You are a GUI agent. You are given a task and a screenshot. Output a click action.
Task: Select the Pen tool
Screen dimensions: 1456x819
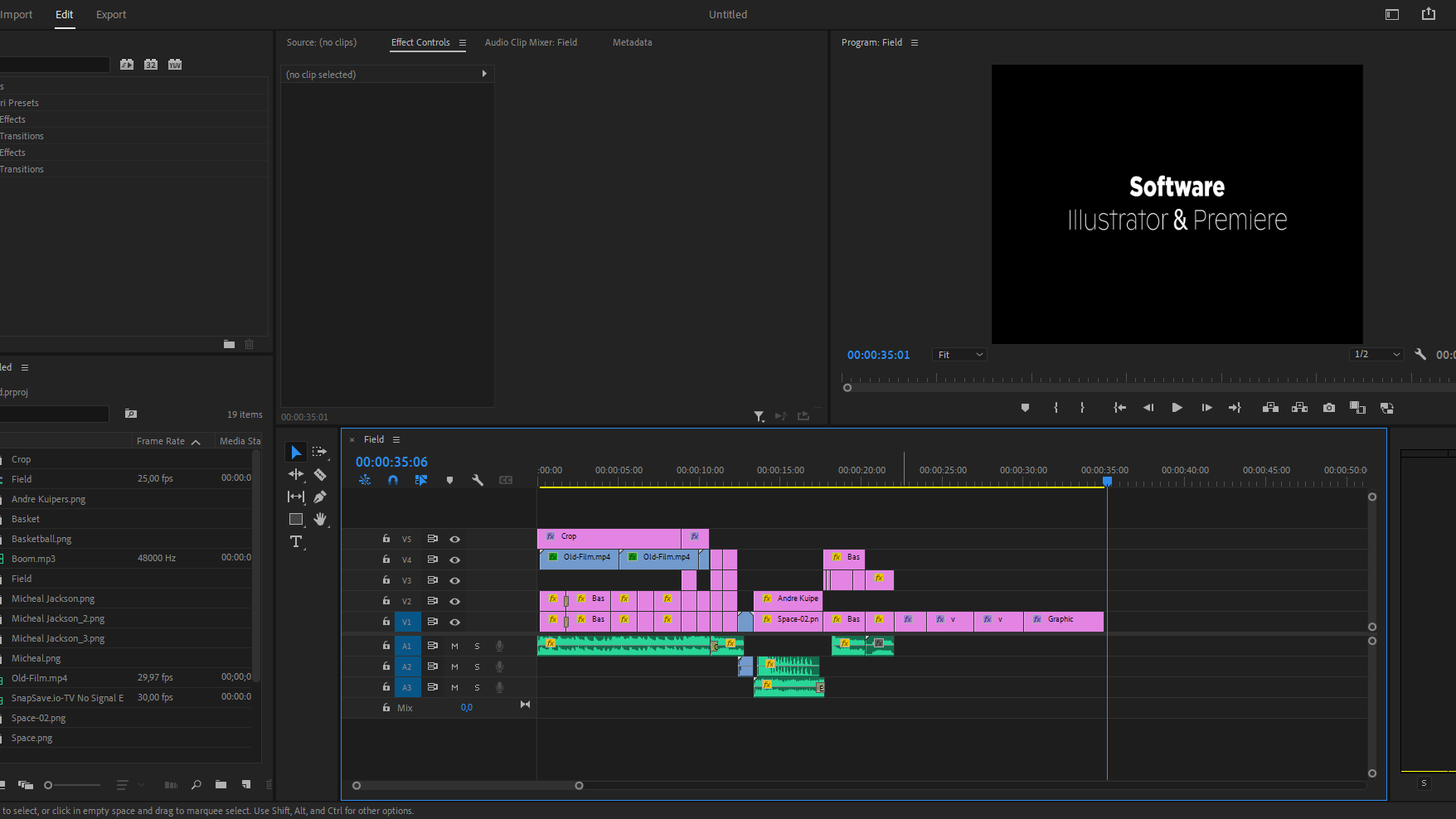[320, 497]
